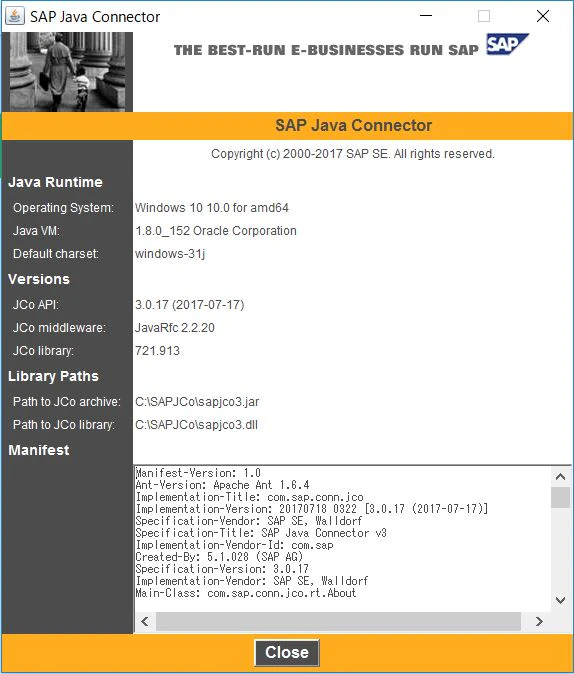The width and height of the screenshot is (574, 674).
Task: Click the columns photo thumbnail
Action: [68, 72]
